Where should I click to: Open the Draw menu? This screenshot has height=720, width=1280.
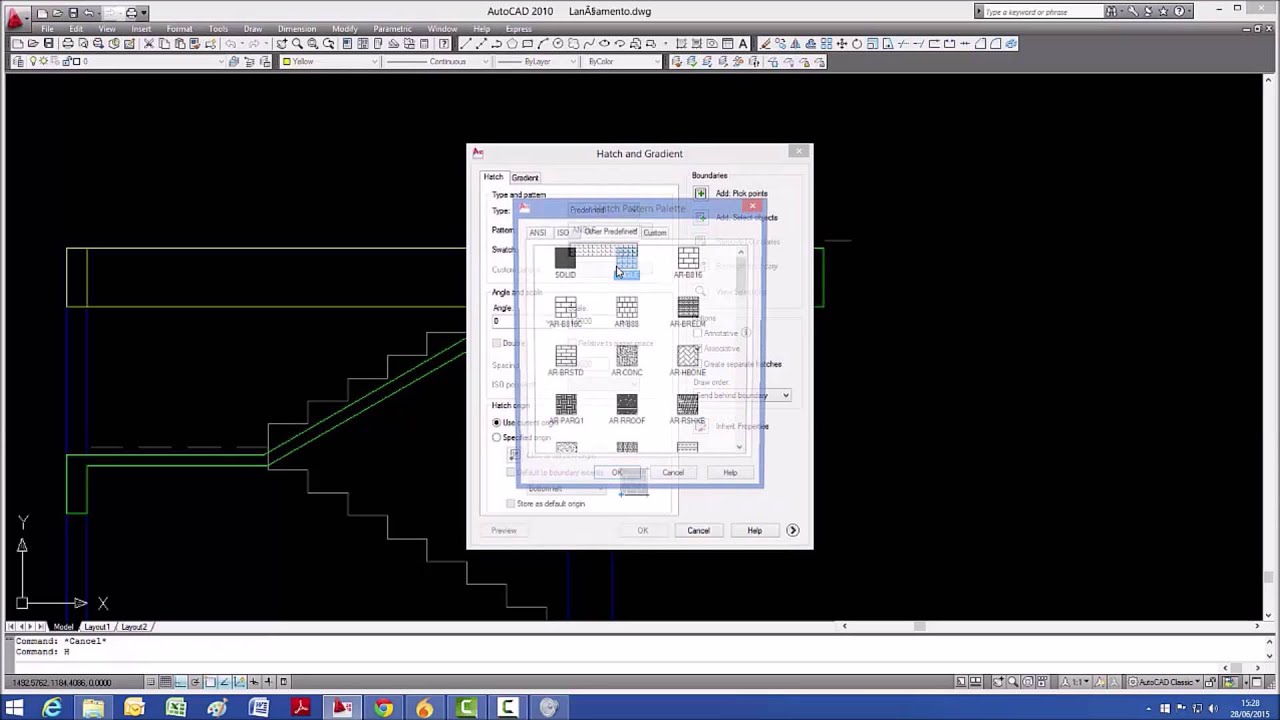point(252,28)
